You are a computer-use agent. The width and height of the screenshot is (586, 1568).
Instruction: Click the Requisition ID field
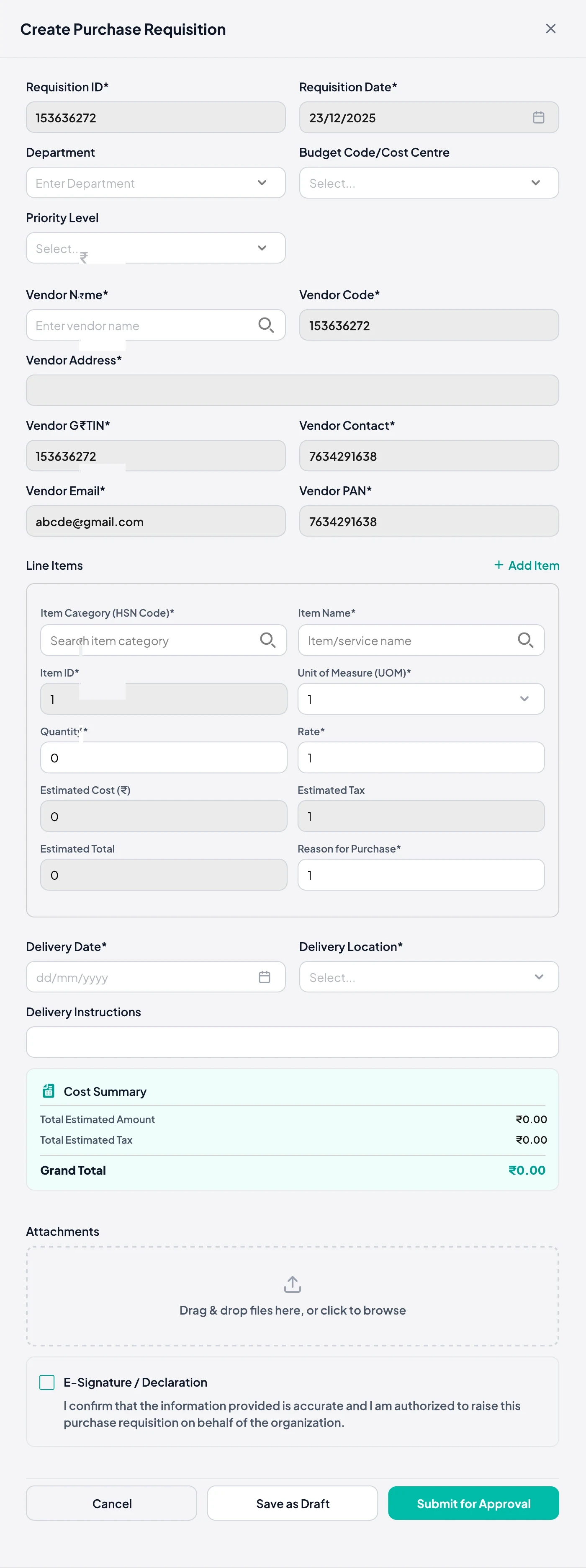(x=156, y=117)
